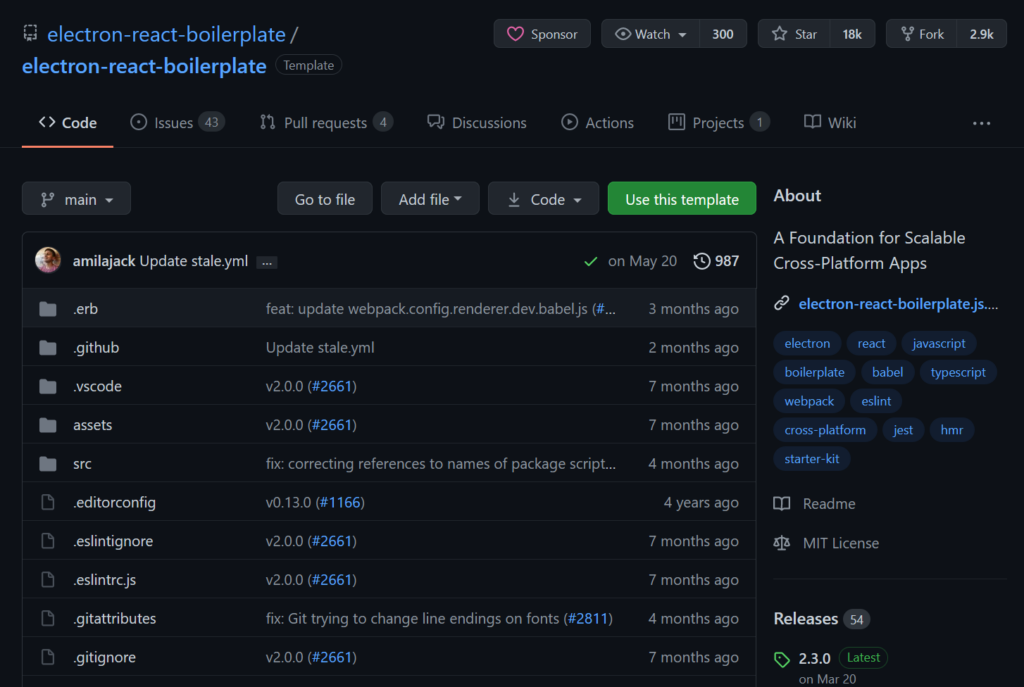Open the 987 commits history link

coord(716,261)
